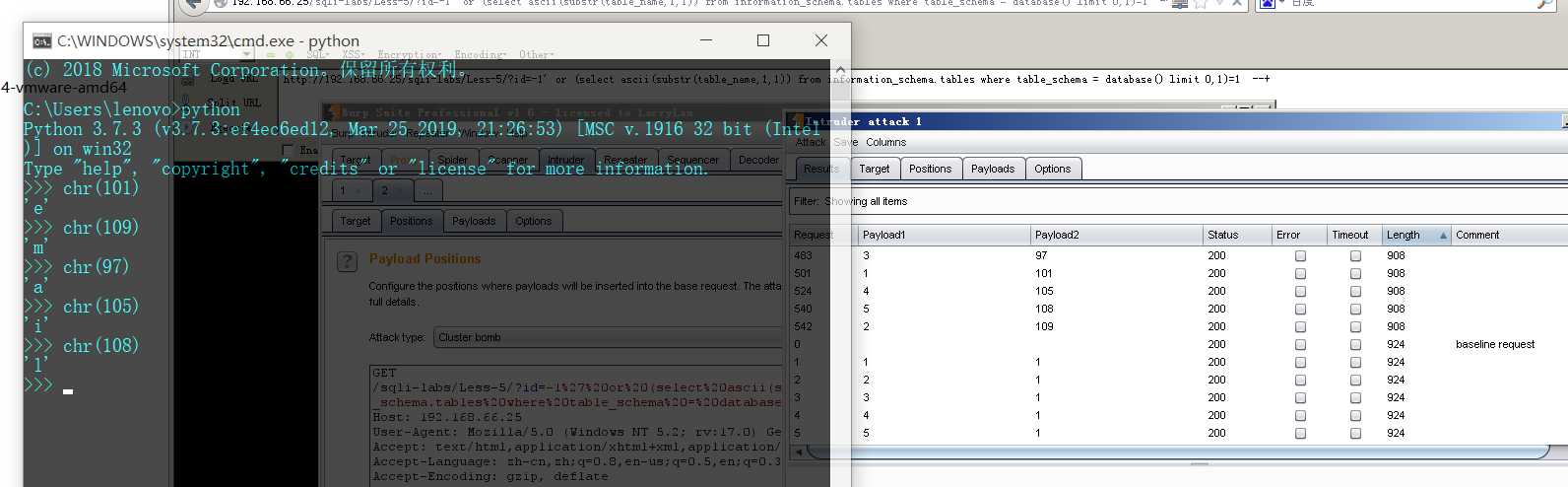Click the Payload Positions help question-mark icon
1568x487 pixels.
tap(347, 261)
